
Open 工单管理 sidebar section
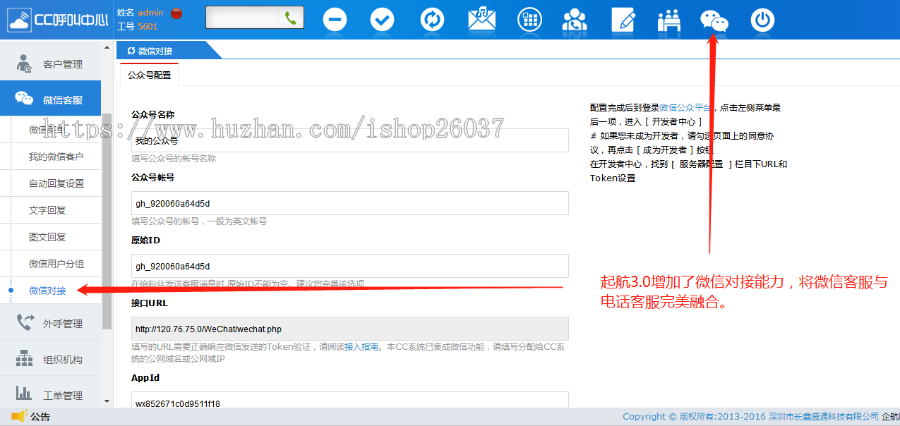pos(51,395)
